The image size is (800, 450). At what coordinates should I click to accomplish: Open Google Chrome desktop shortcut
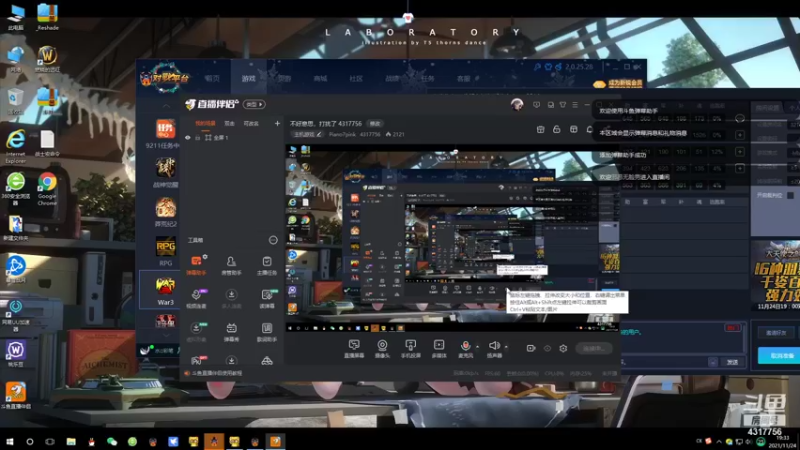coord(47,189)
